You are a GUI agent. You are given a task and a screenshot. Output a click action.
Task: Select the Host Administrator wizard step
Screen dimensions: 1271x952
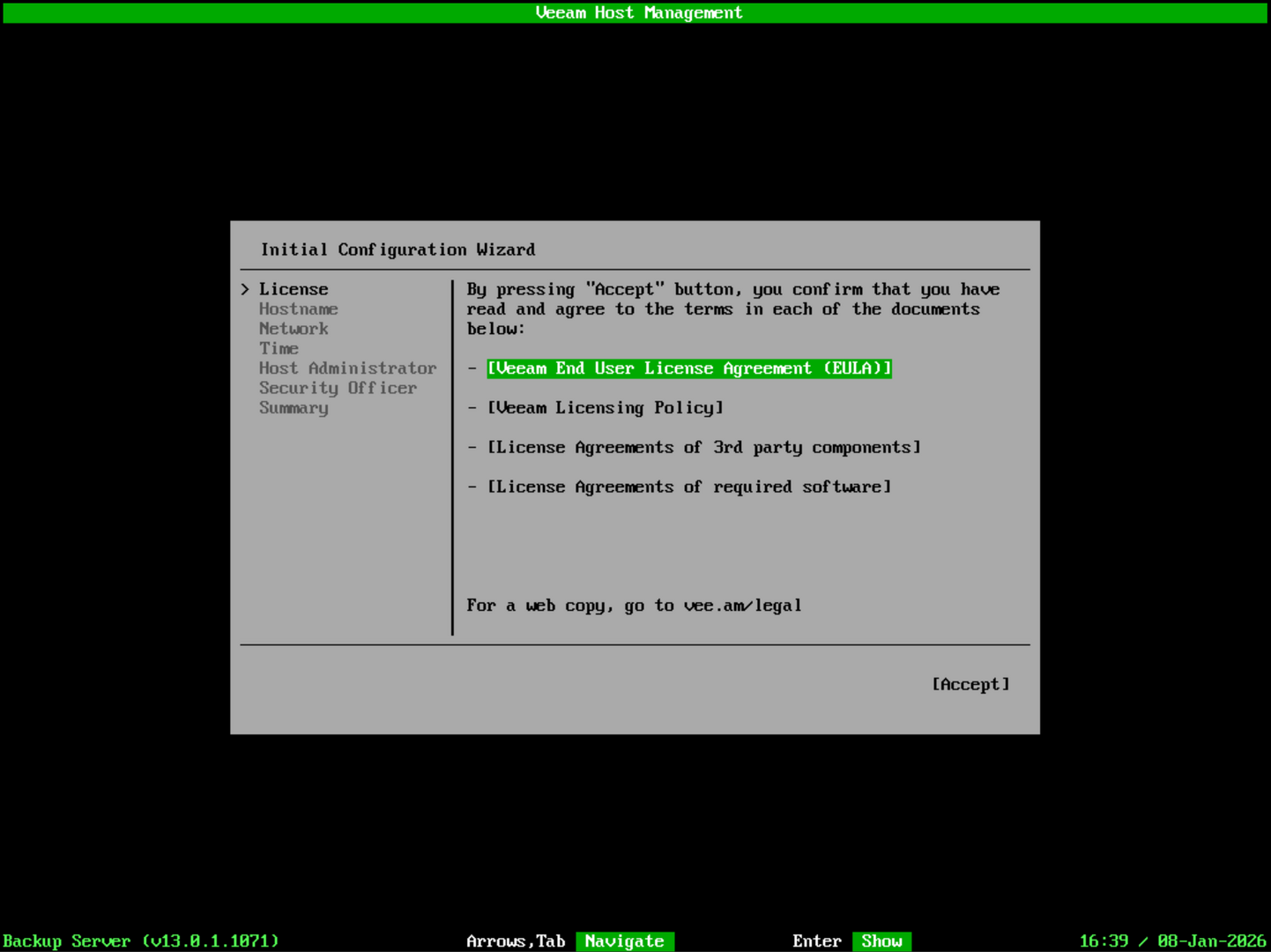(x=348, y=368)
